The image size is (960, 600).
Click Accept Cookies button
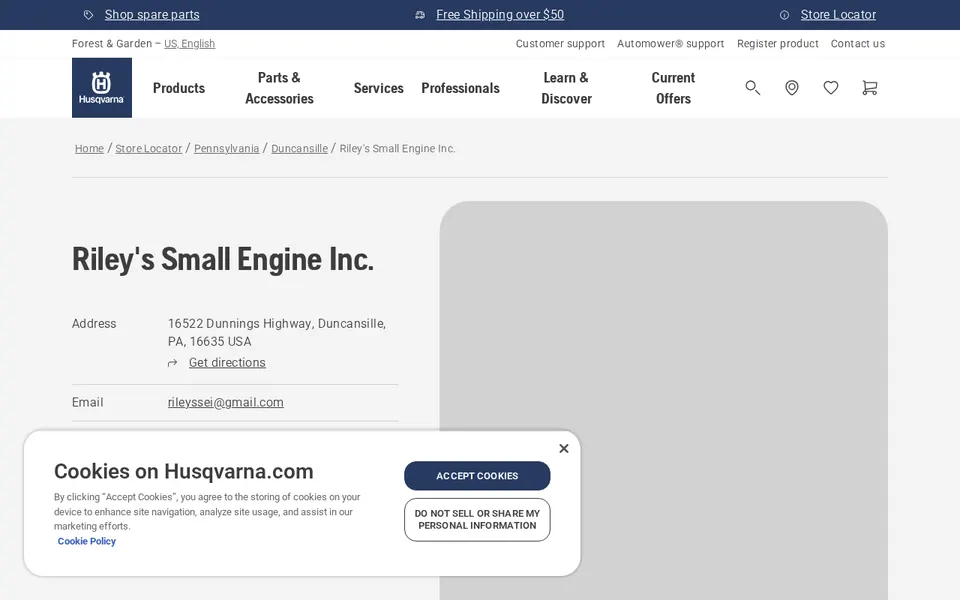477,476
